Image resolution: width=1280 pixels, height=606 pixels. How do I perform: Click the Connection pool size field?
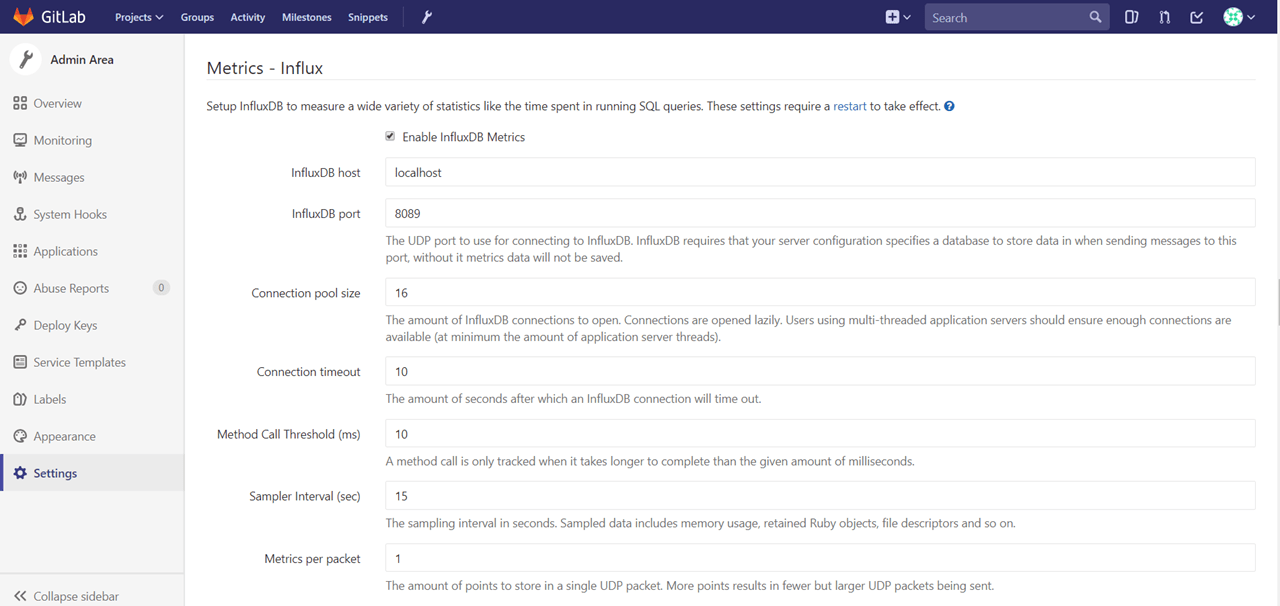(x=820, y=292)
